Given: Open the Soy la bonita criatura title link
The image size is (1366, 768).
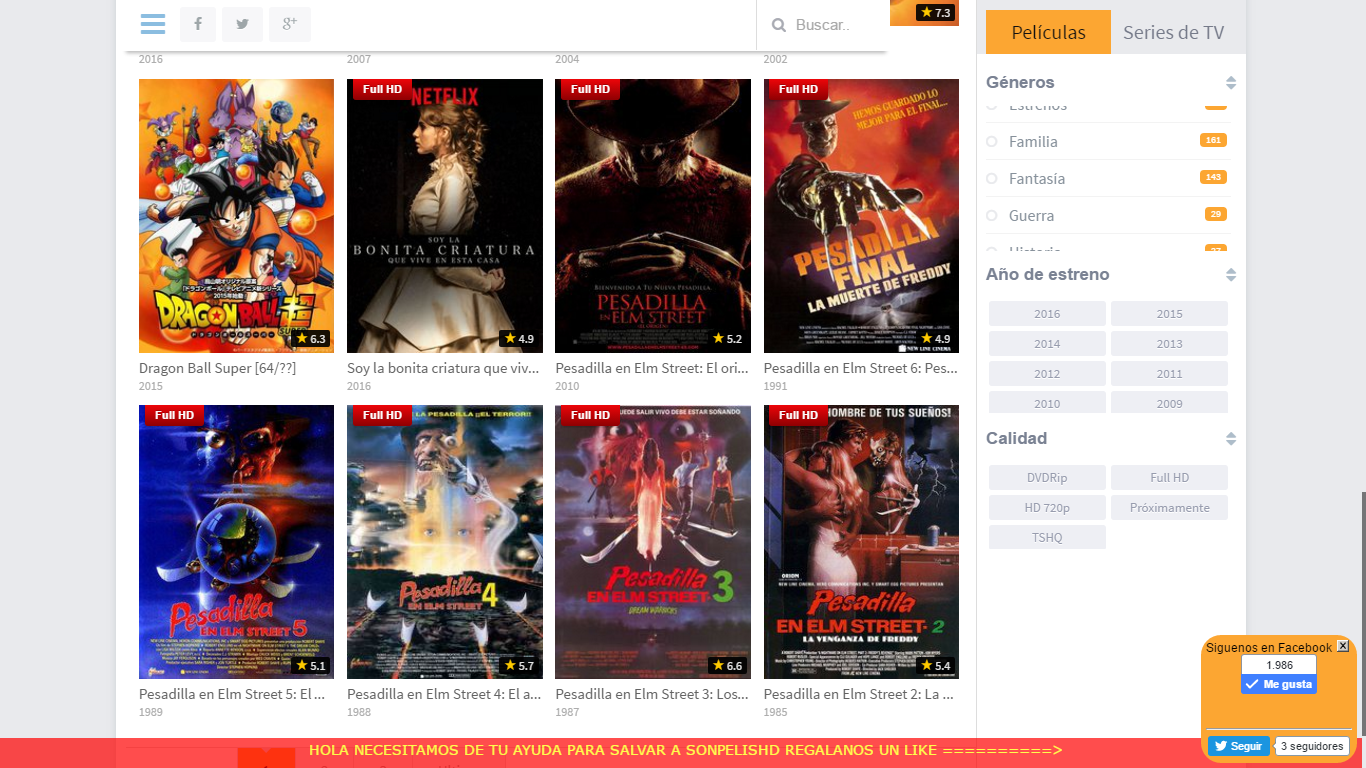Looking at the screenshot, I should (443, 368).
